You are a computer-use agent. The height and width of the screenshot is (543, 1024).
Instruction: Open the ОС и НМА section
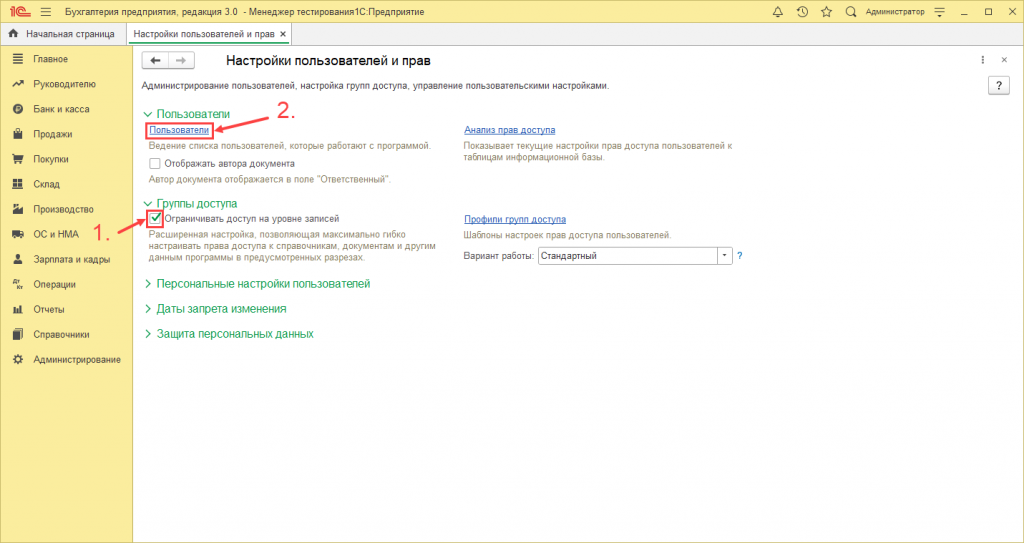pyautogui.click(x=56, y=234)
